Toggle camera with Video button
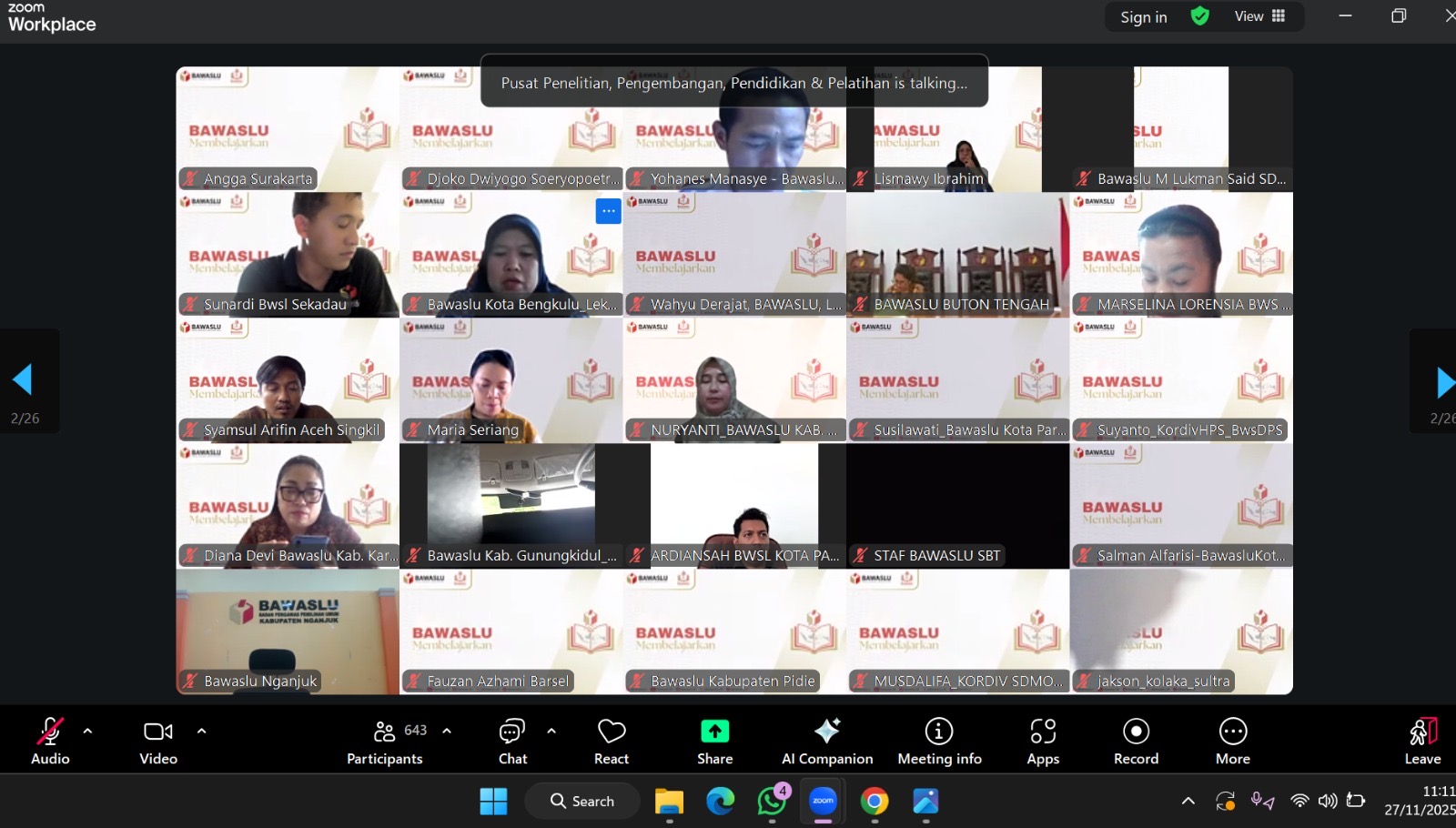This screenshot has height=828, width=1456. pos(158,732)
